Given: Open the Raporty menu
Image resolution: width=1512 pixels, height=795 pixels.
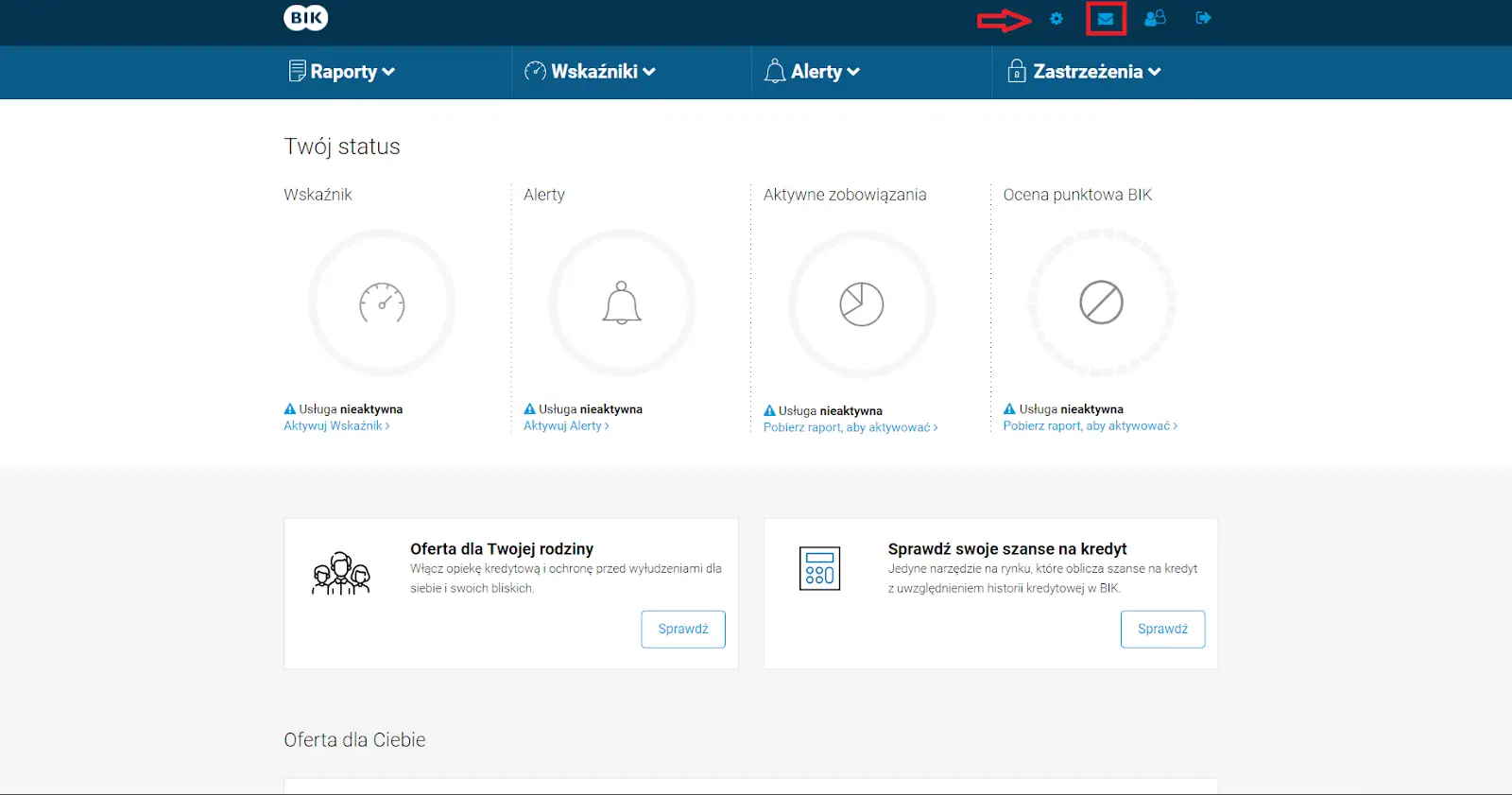Looking at the screenshot, I should tap(342, 72).
